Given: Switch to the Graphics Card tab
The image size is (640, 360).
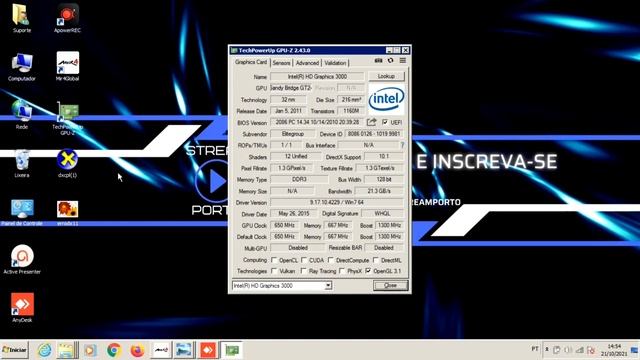Looking at the screenshot, I should (x=251, y=62).
